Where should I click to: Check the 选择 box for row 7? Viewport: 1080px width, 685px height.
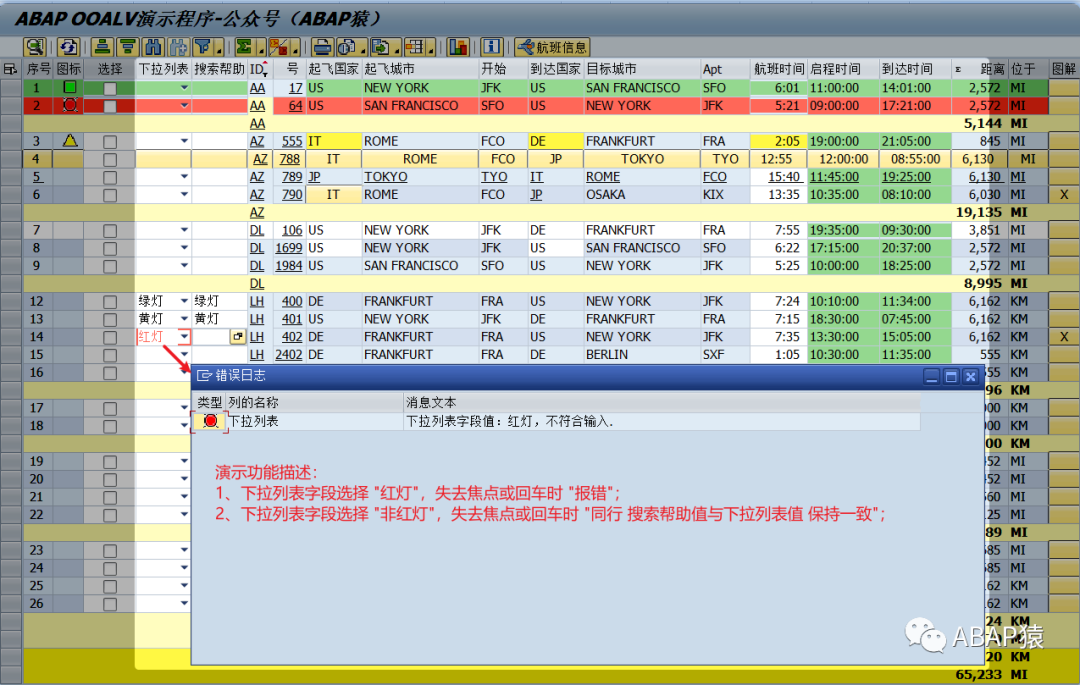coord(110,231)
